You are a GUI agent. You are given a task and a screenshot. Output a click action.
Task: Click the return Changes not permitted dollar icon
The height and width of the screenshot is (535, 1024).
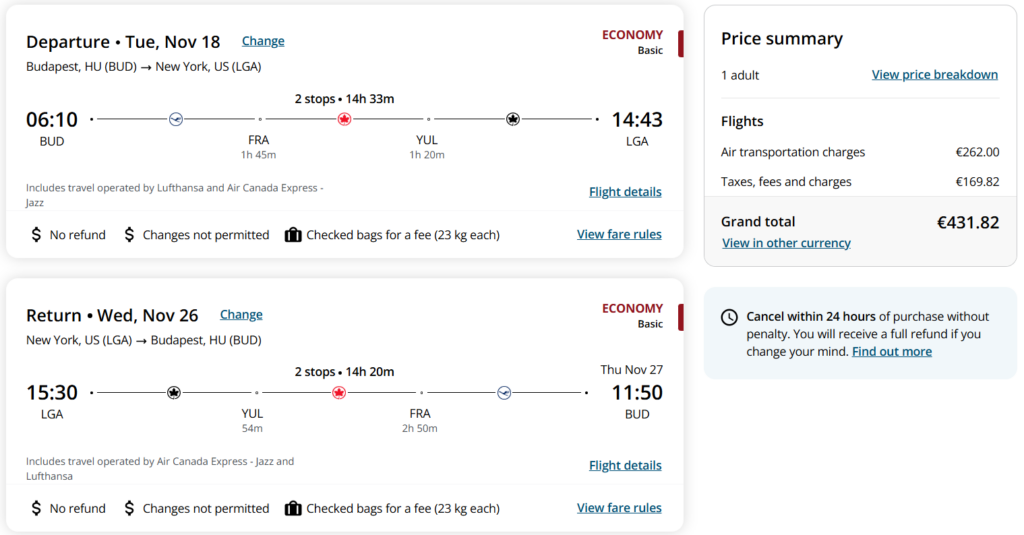point(129,508)
